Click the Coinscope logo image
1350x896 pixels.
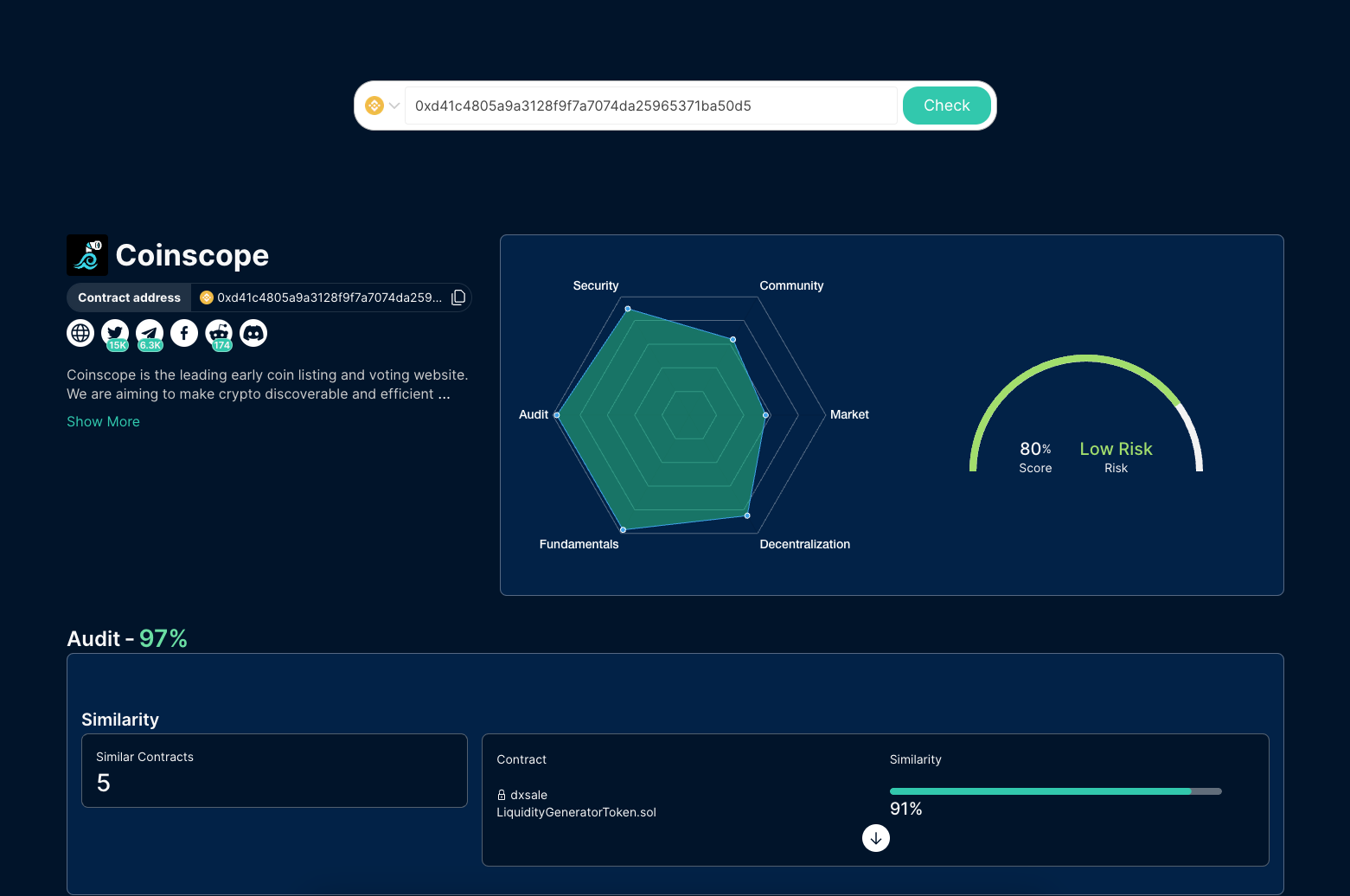87,255
